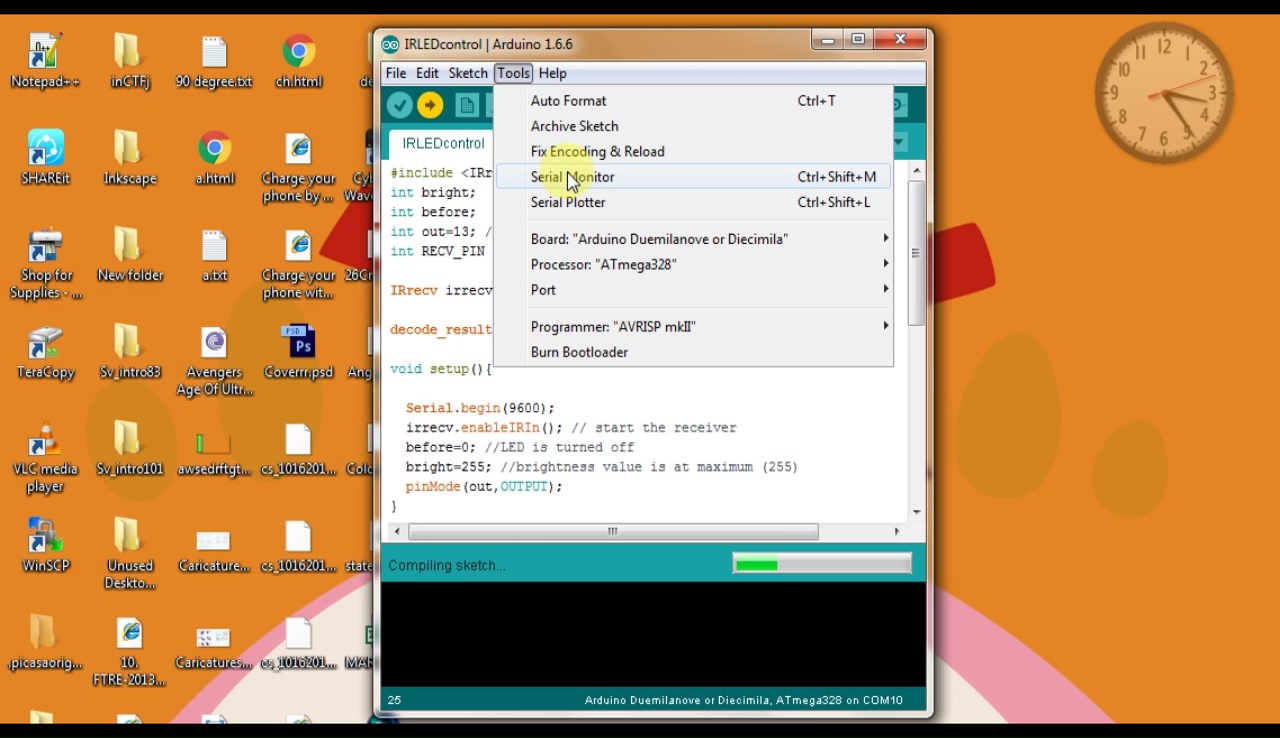Launch the TeraCopy desktop shortcut

tap(45, 352)
